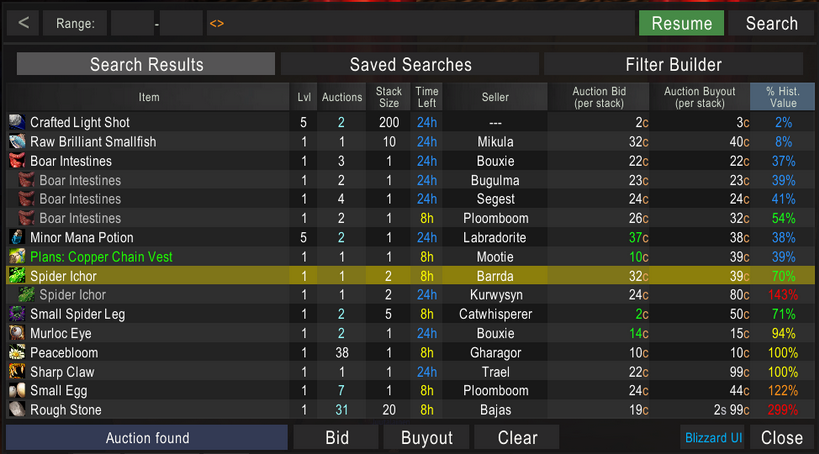Click the Small Egg item icon

17,391
